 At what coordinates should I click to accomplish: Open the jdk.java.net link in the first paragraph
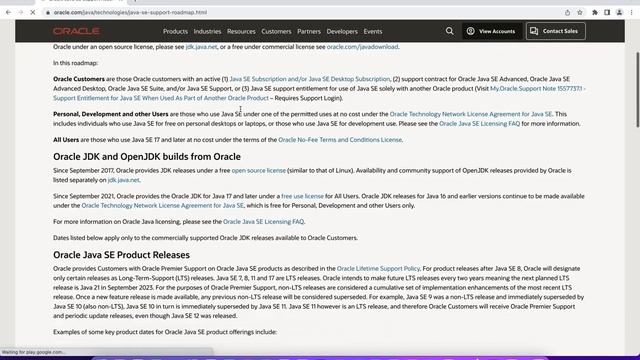click(201, 47)
